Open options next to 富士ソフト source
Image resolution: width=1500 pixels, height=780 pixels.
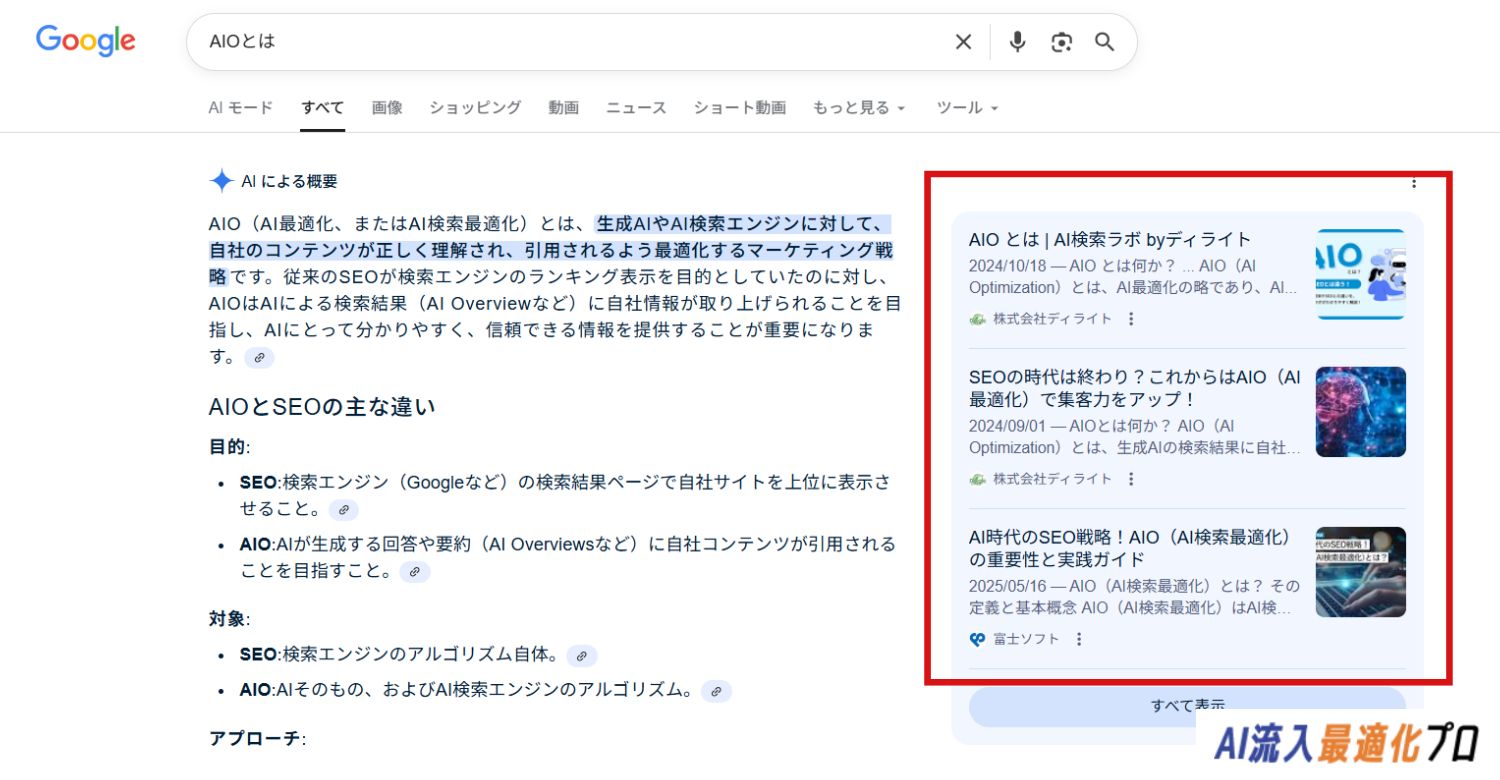(1079, 639)
